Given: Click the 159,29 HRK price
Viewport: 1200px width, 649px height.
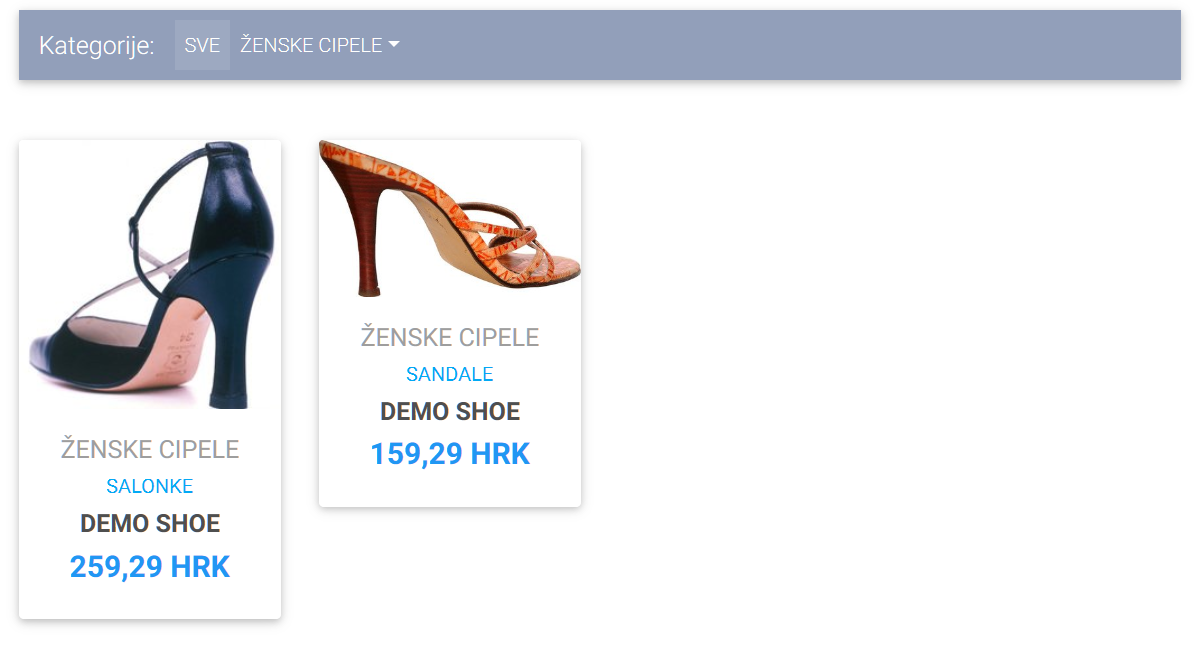Looking at the screenshot, I should click(x=450, y=454).
